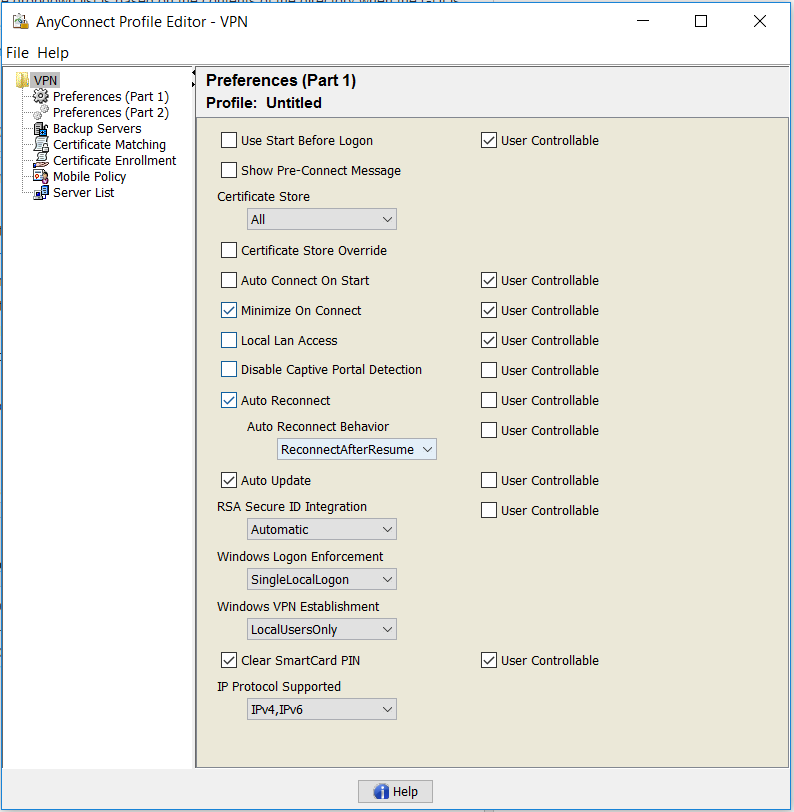Open the Help menu
Screen dimensions: 794x812
[53, 53]
